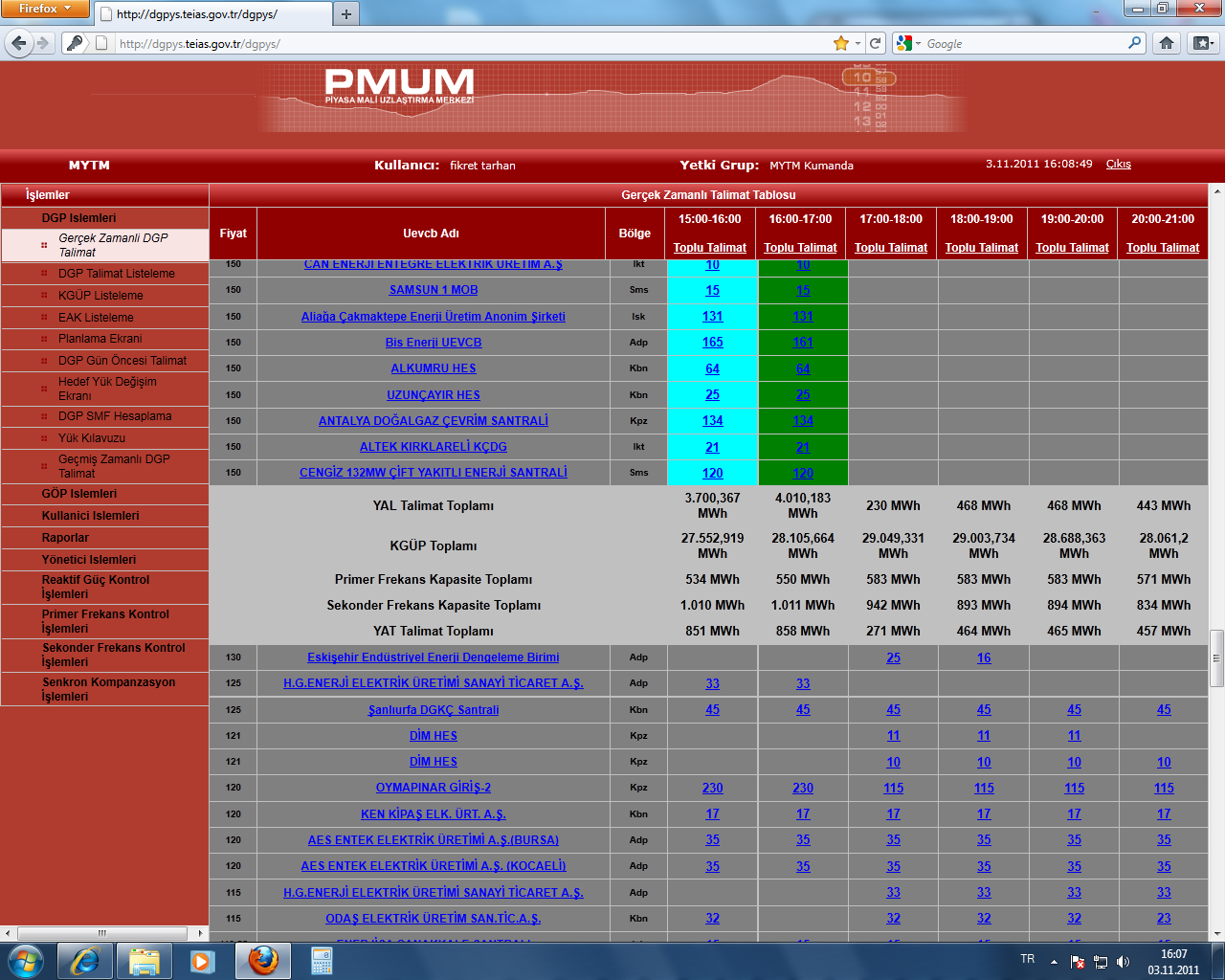Open the URL history dropdown arrow
This screenshot has width=1225, height=980.
pyautogui.click(x=858, y=43)
